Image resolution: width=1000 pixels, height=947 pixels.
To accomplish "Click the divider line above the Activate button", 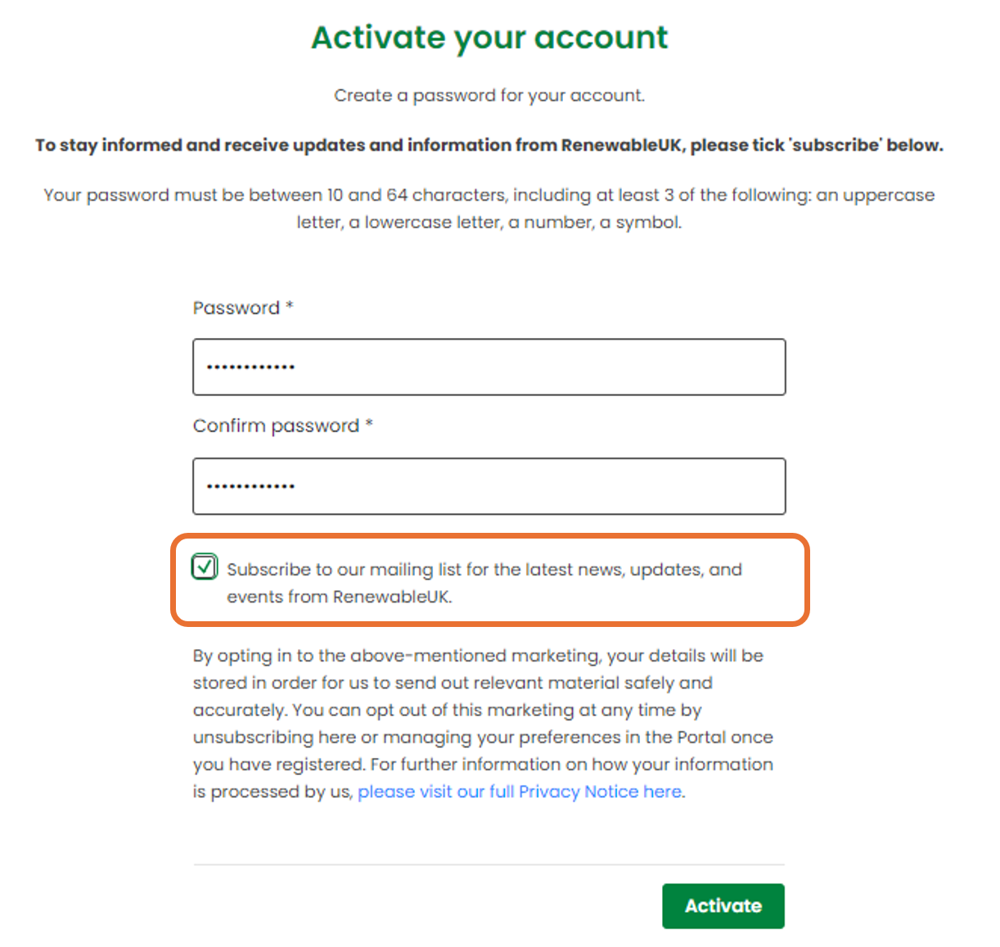I will pyautogui.click(x=489, y=865).
